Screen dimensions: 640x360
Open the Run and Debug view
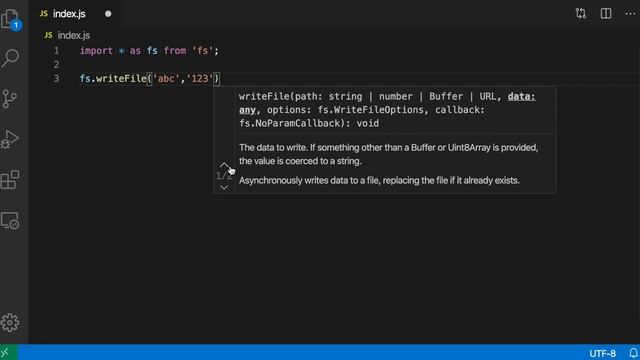10,139
